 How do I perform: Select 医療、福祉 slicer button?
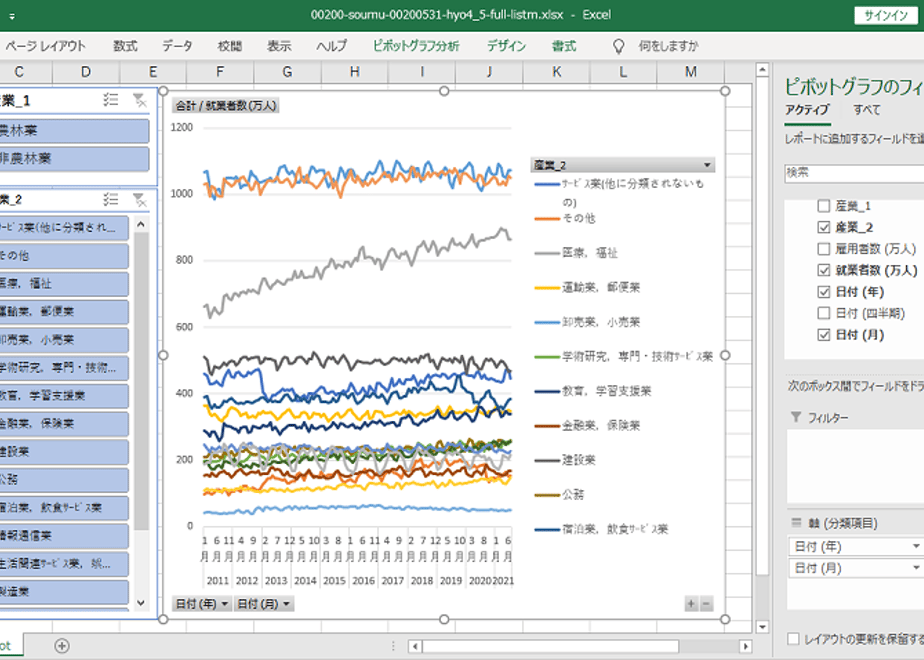[64, 283]
